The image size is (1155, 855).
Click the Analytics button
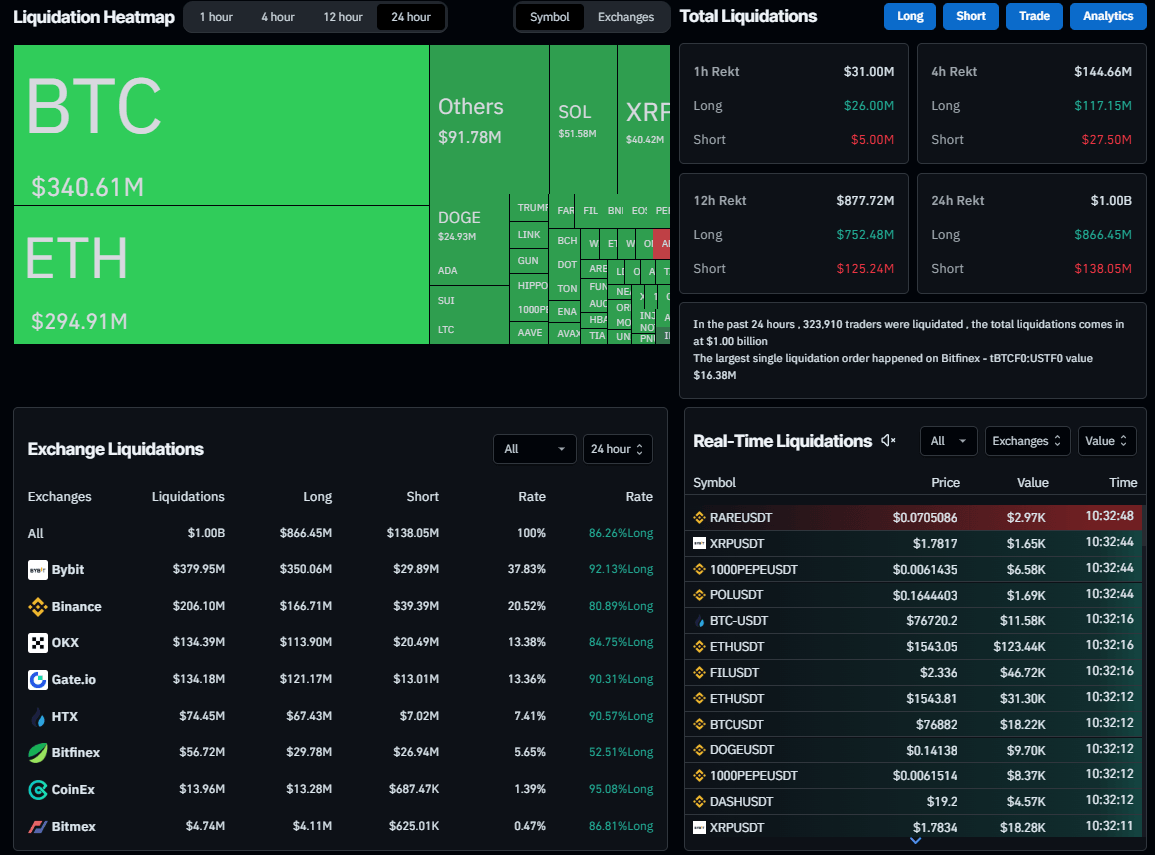tap(1108, 16)
